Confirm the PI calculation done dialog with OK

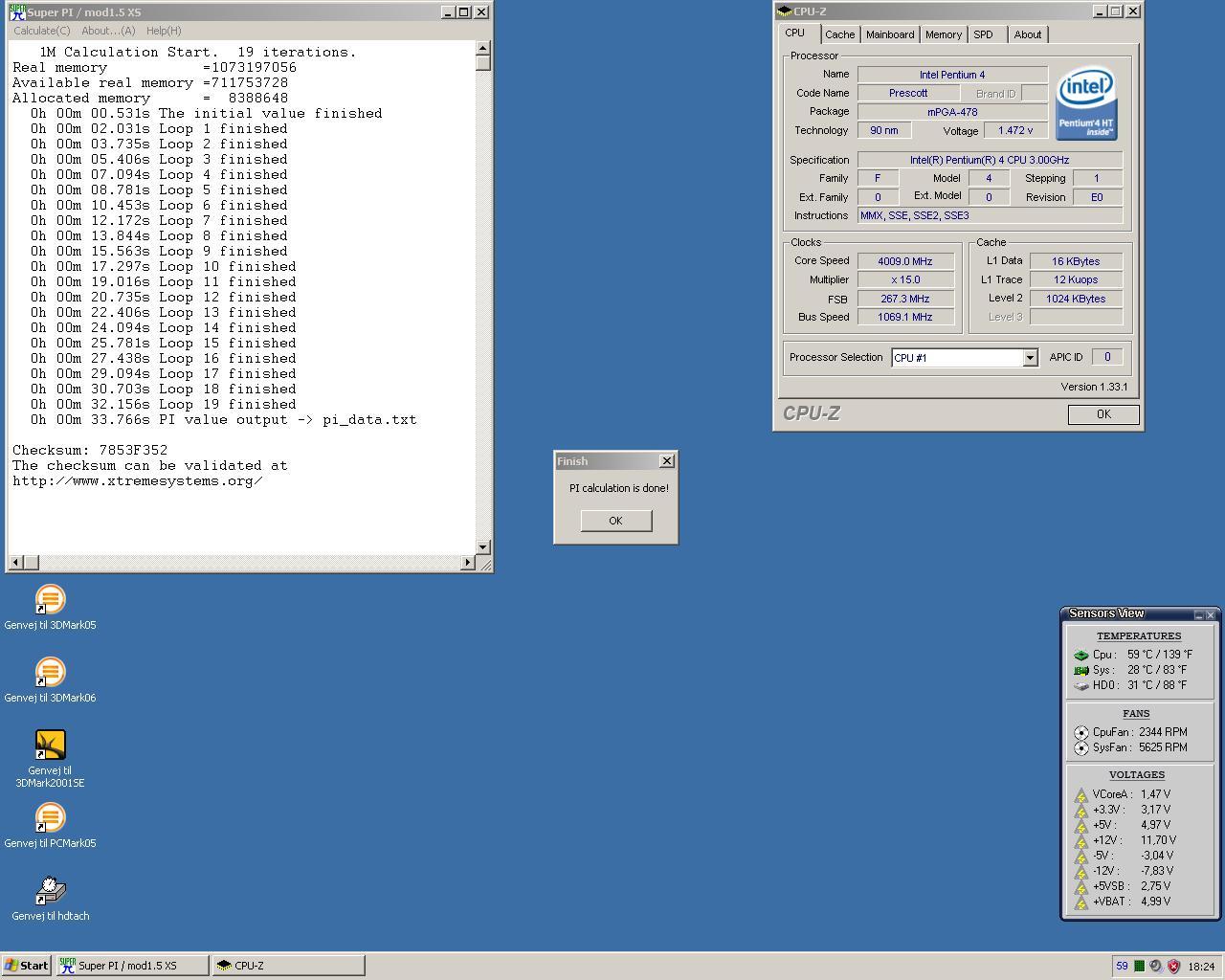click(x=615, y=521)
